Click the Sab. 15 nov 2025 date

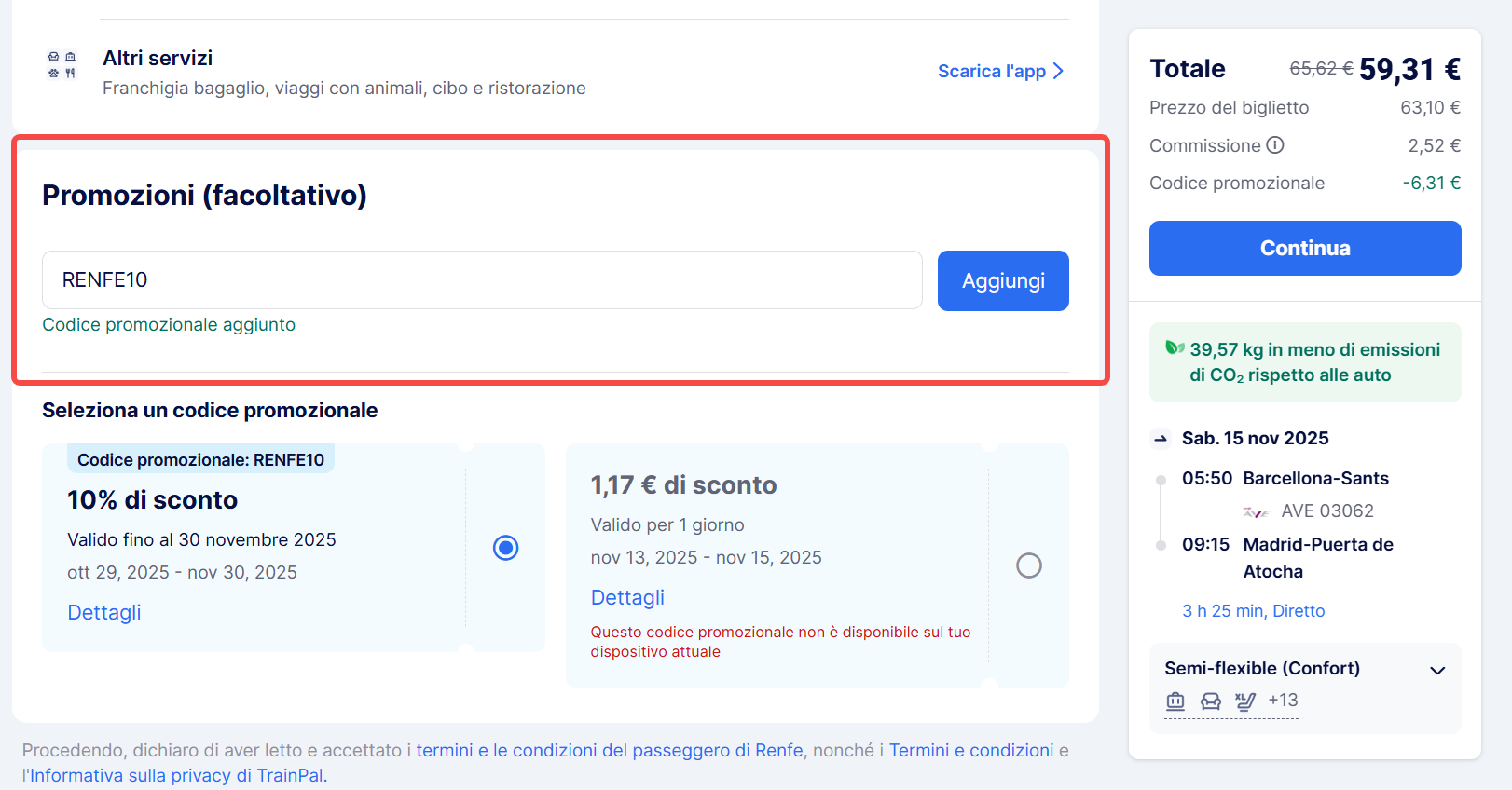[x=1256, y=439]
